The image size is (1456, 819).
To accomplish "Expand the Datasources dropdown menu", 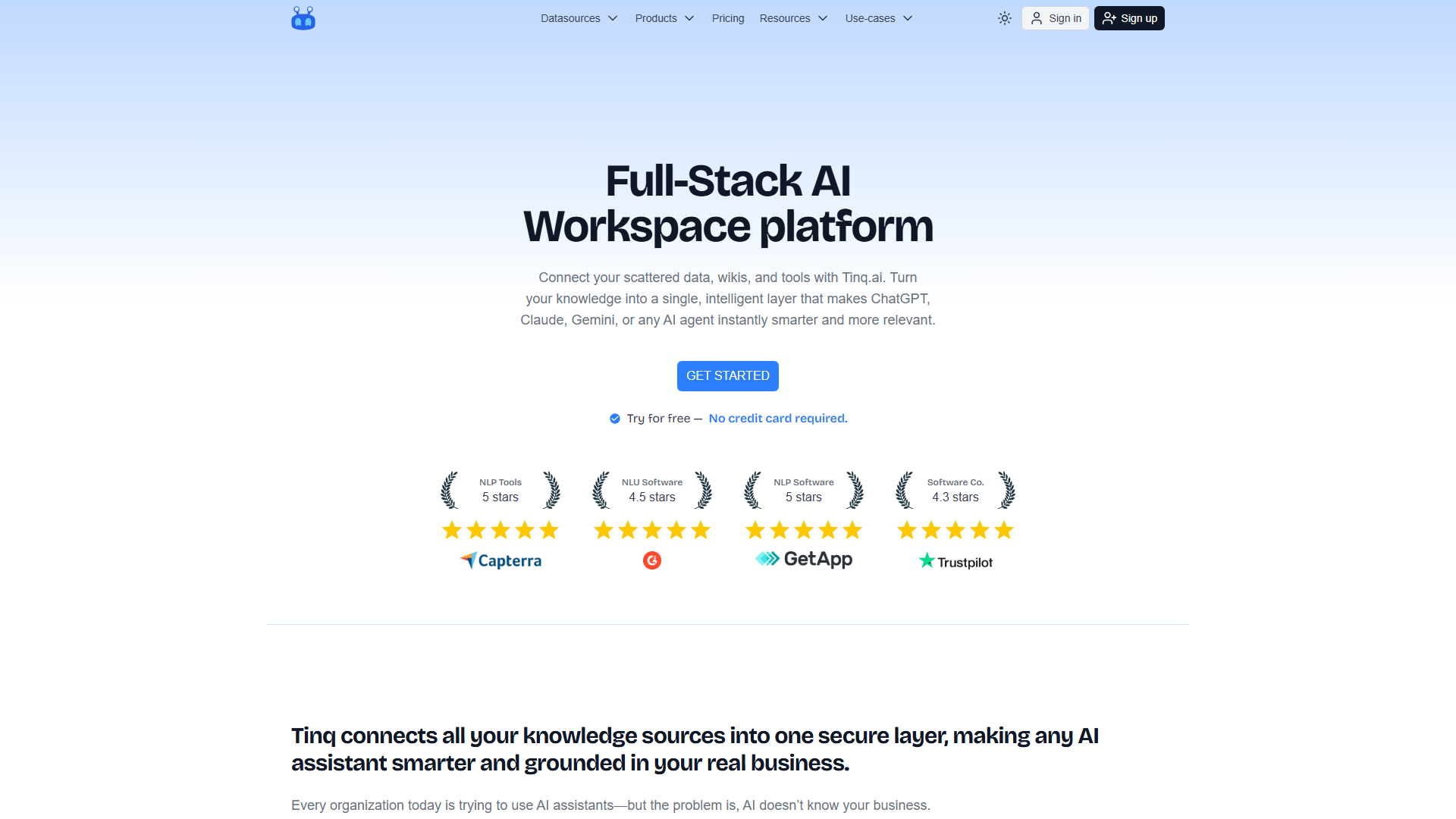I will click(x=579, y=18).
